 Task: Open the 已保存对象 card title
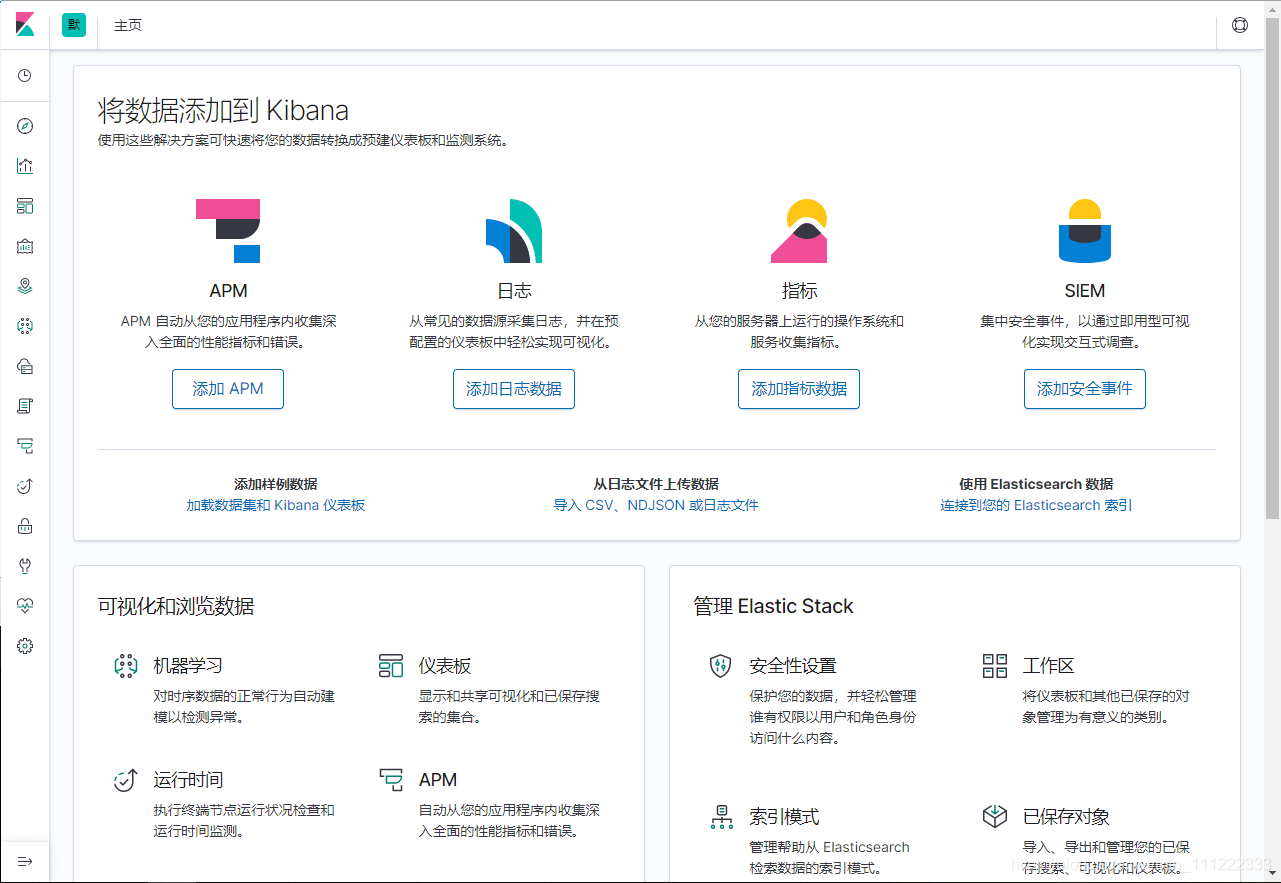click(1066, 817)
